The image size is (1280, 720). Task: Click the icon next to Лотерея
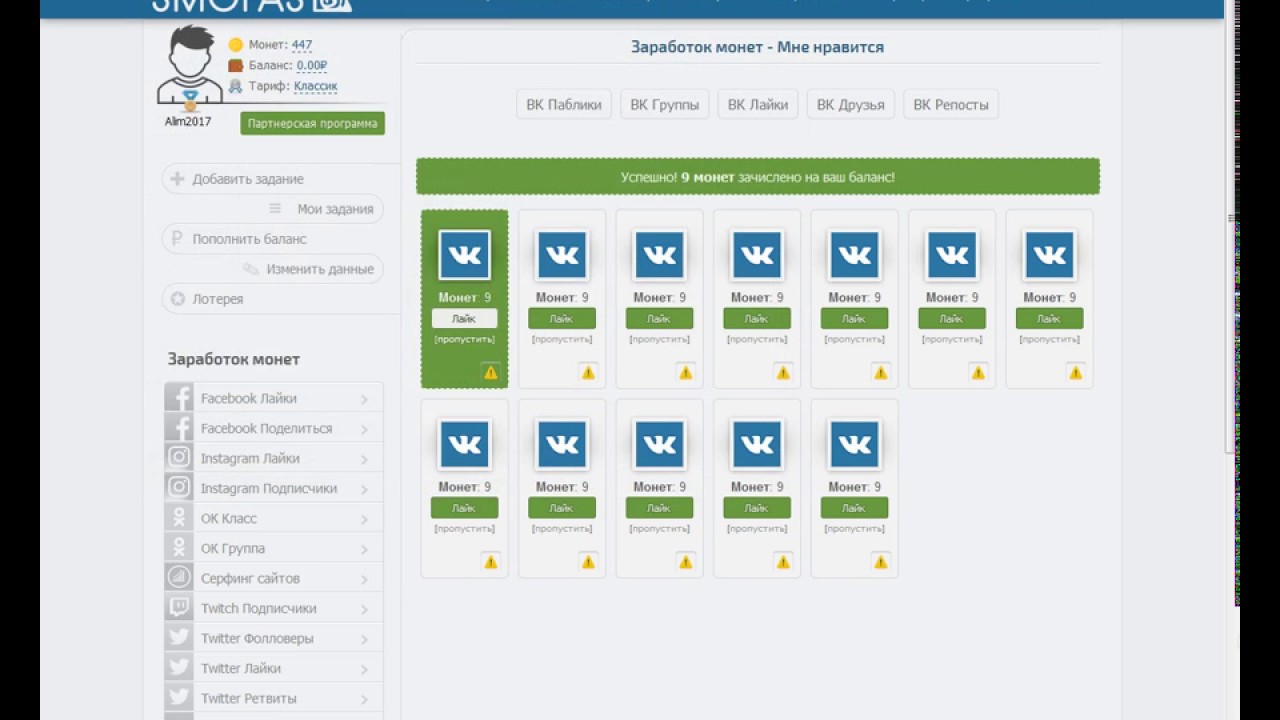pos(177,299)
